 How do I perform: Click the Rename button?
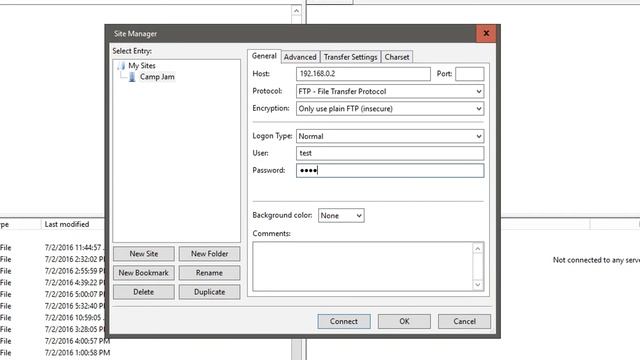pos(209,273)
